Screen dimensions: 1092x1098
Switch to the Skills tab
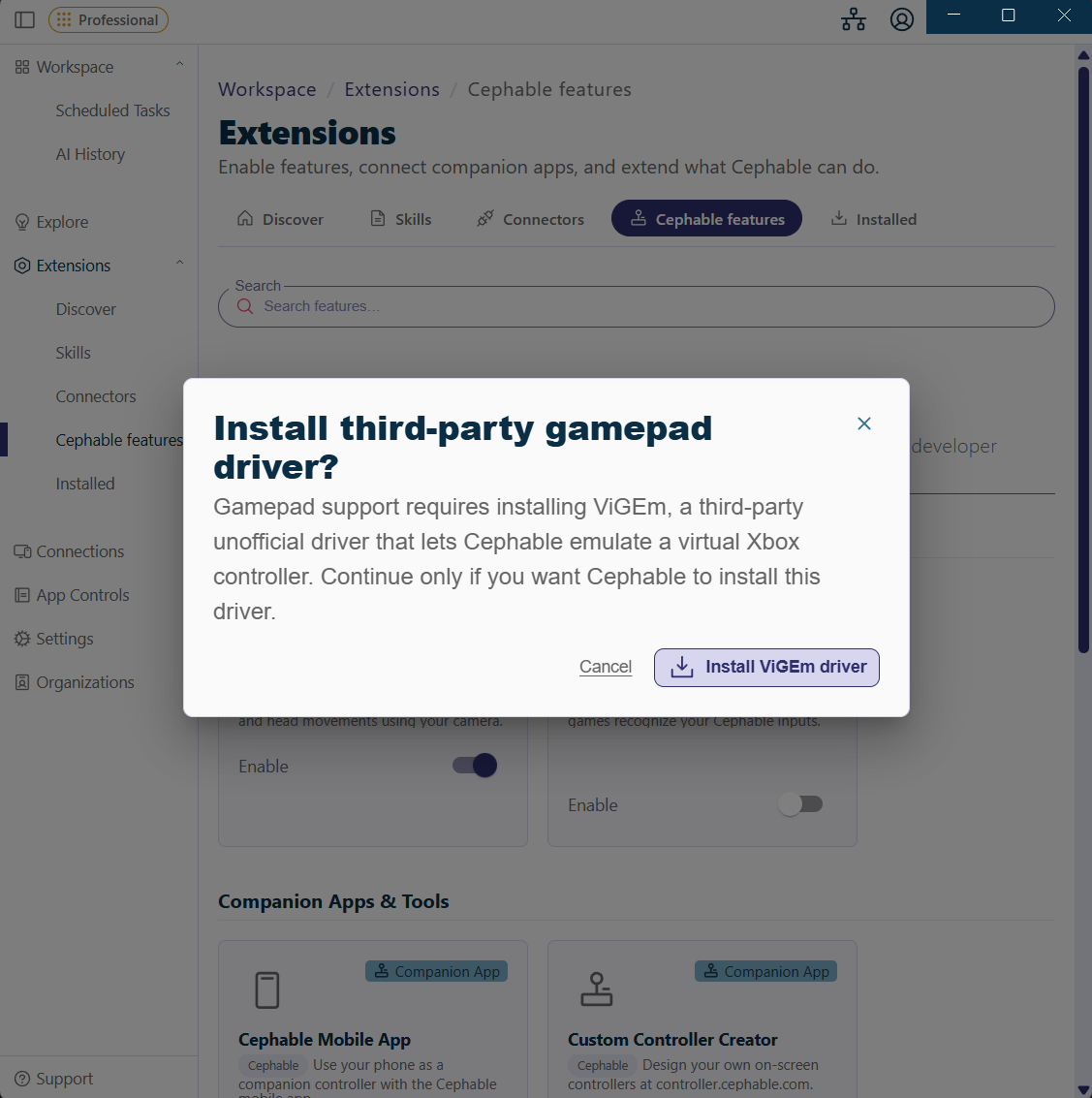pos(400,218)
